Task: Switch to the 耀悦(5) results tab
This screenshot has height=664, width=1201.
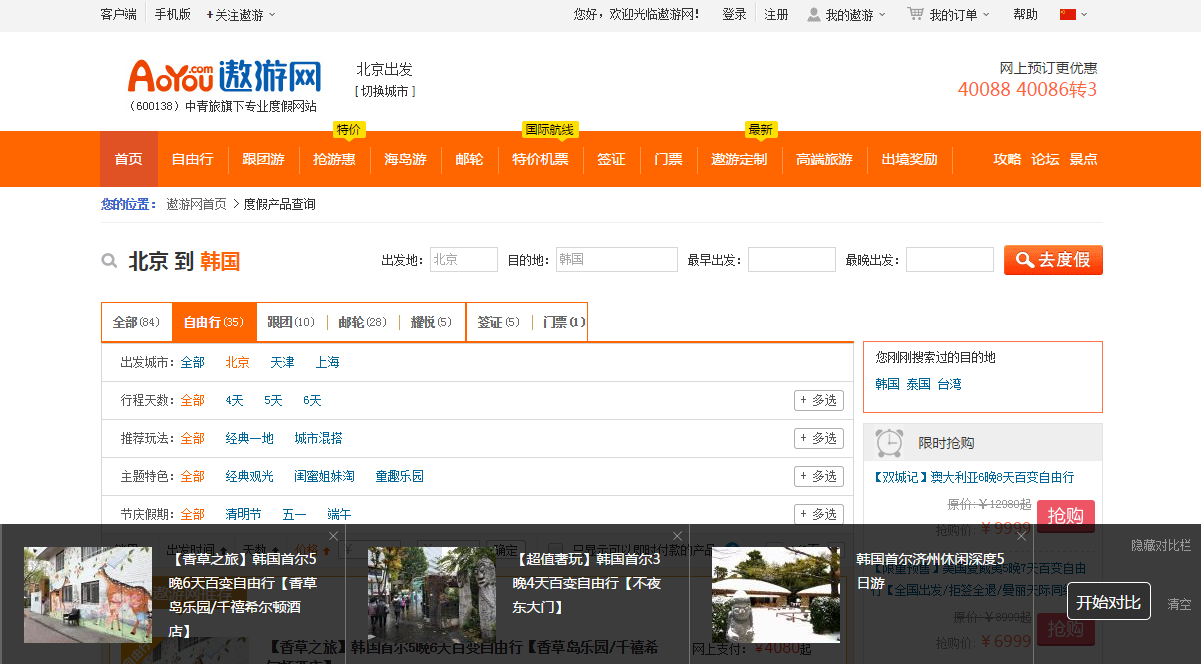Action: (431, 322)
